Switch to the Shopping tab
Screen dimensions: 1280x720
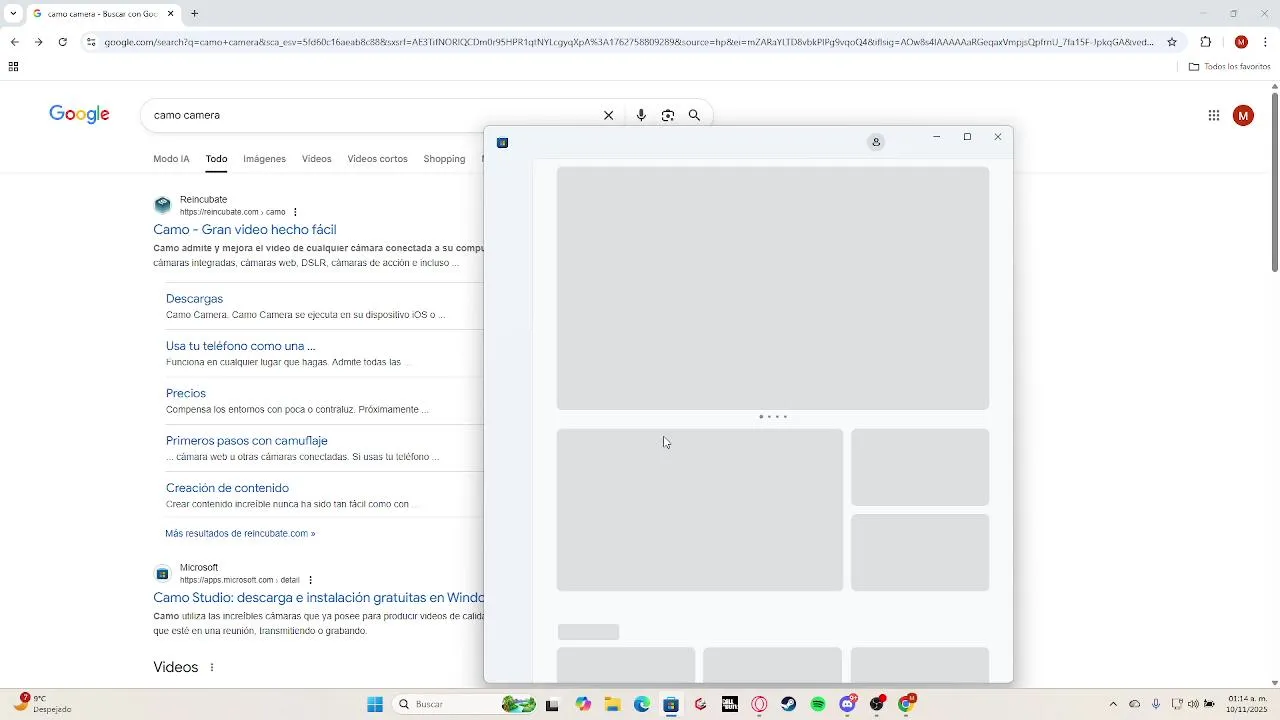(x=444, y=159)
